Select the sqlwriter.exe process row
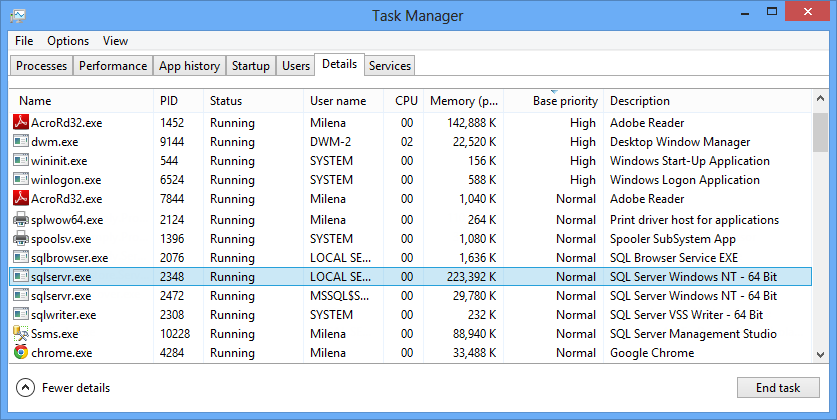The height and width of the screenshot is (420, 837). 400,315
